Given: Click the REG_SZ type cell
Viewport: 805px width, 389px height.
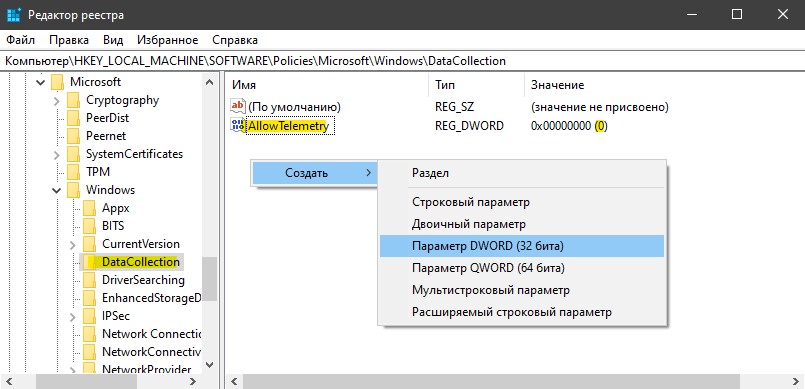Looking at the screenshot, I should 454,107.
